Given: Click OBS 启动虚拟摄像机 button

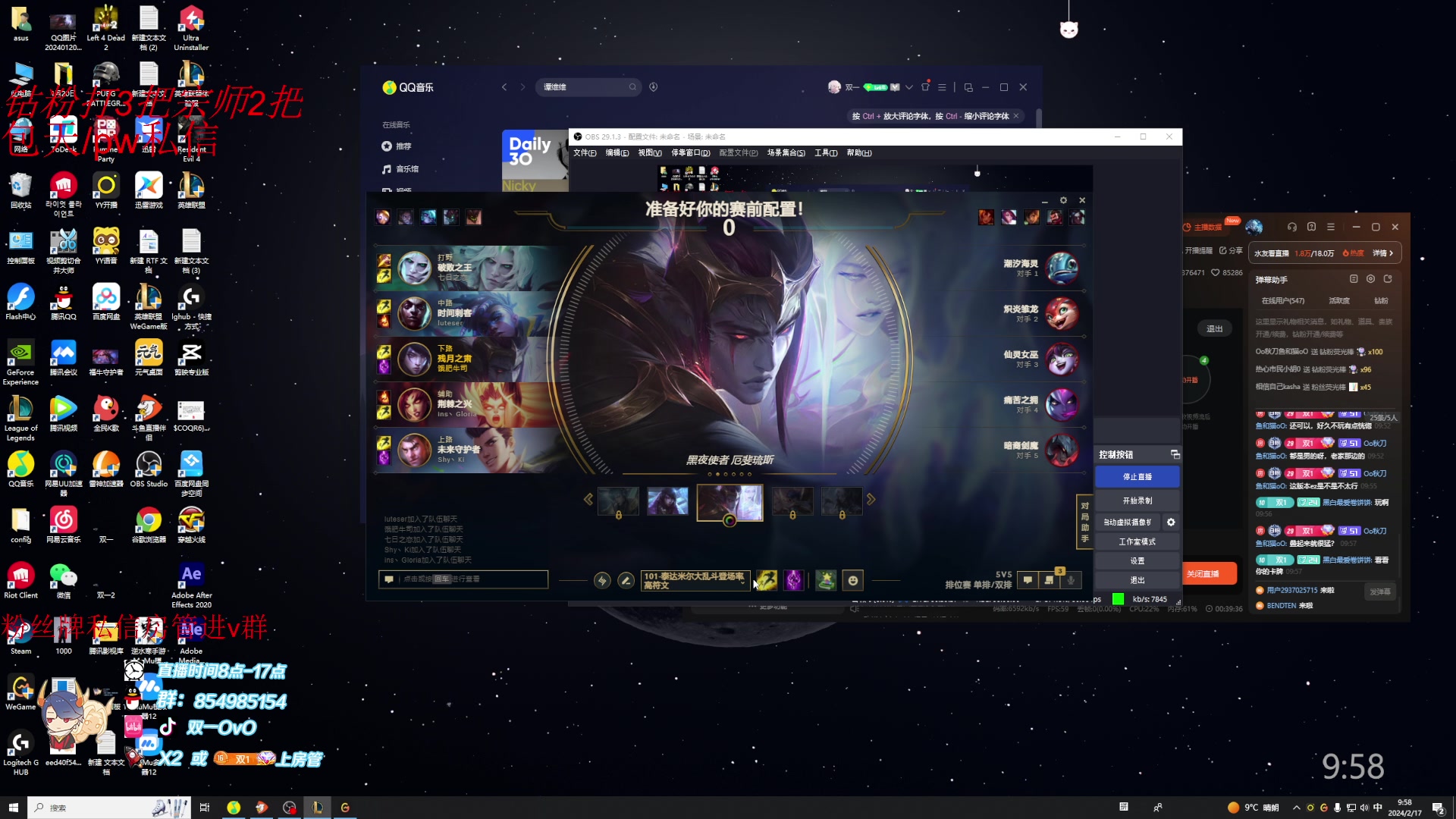Looking at the screenshot, I should [1128, 522].
